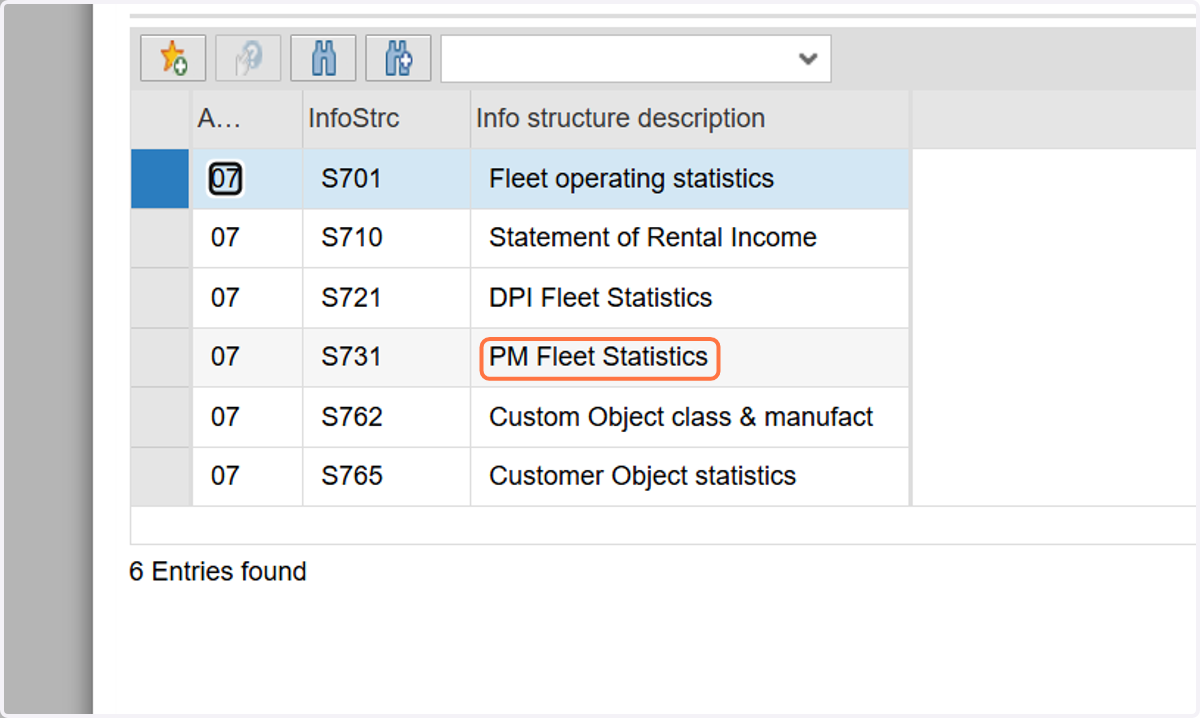Click the add to favorites star icon
Screen dimensions: 1200x718
point(173,58)
